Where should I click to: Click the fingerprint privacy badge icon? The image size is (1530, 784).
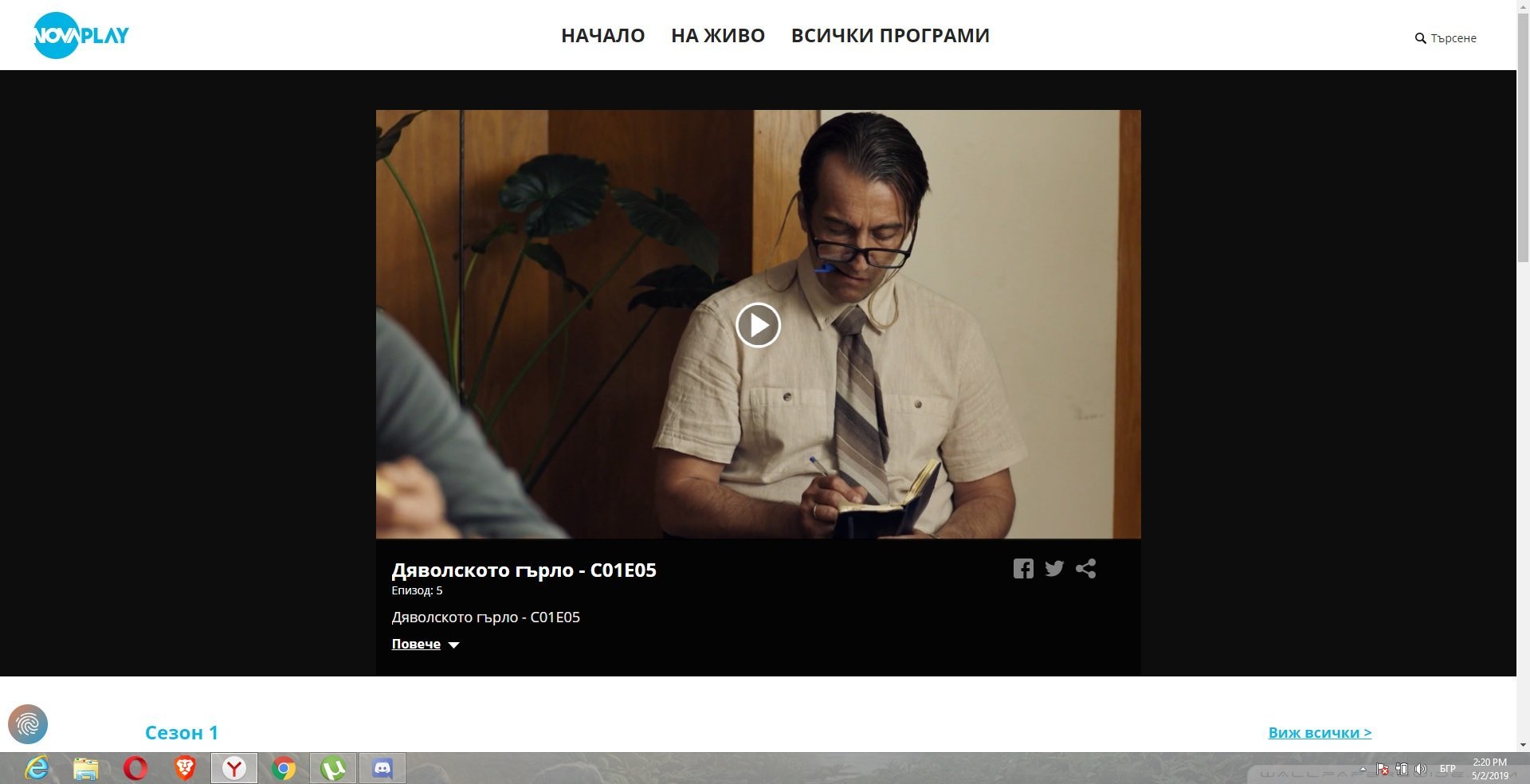click(28, 724)
